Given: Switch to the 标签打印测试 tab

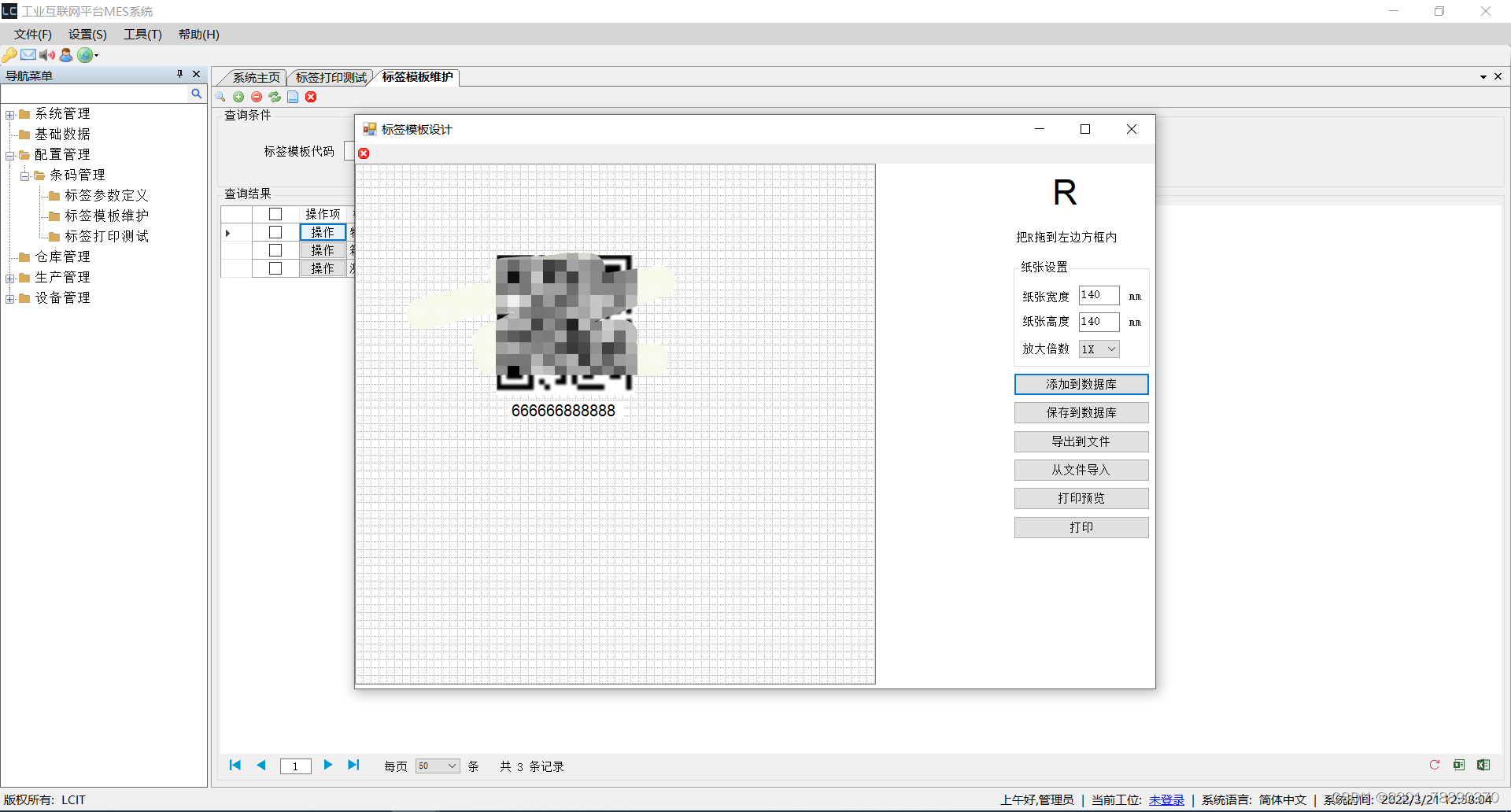Looking at the screenshot, I should (x=331, y=77).
